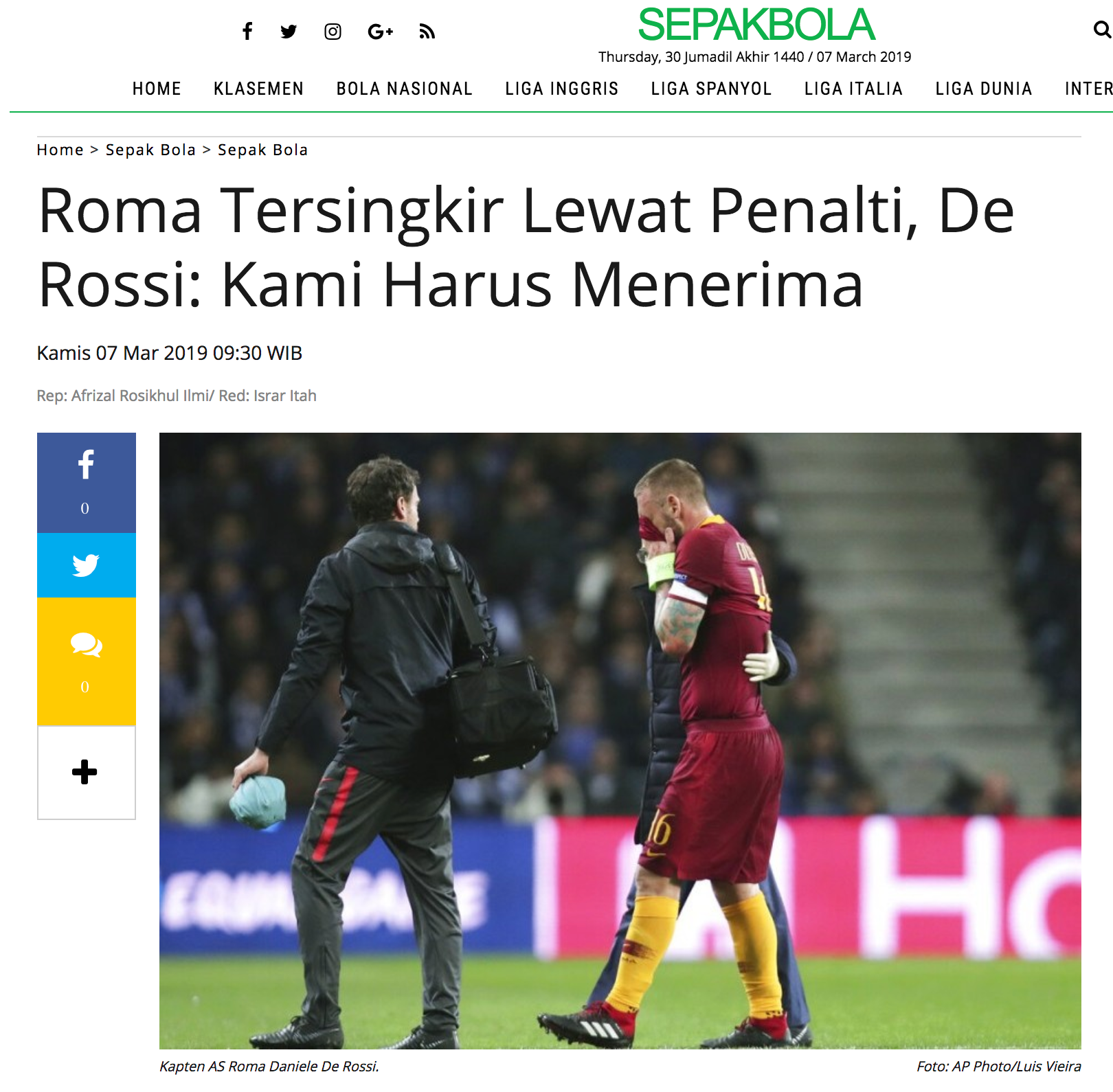Screen dimensions: 1113x1092
Task: Open the Facebook icon in header
Action: 247,31
